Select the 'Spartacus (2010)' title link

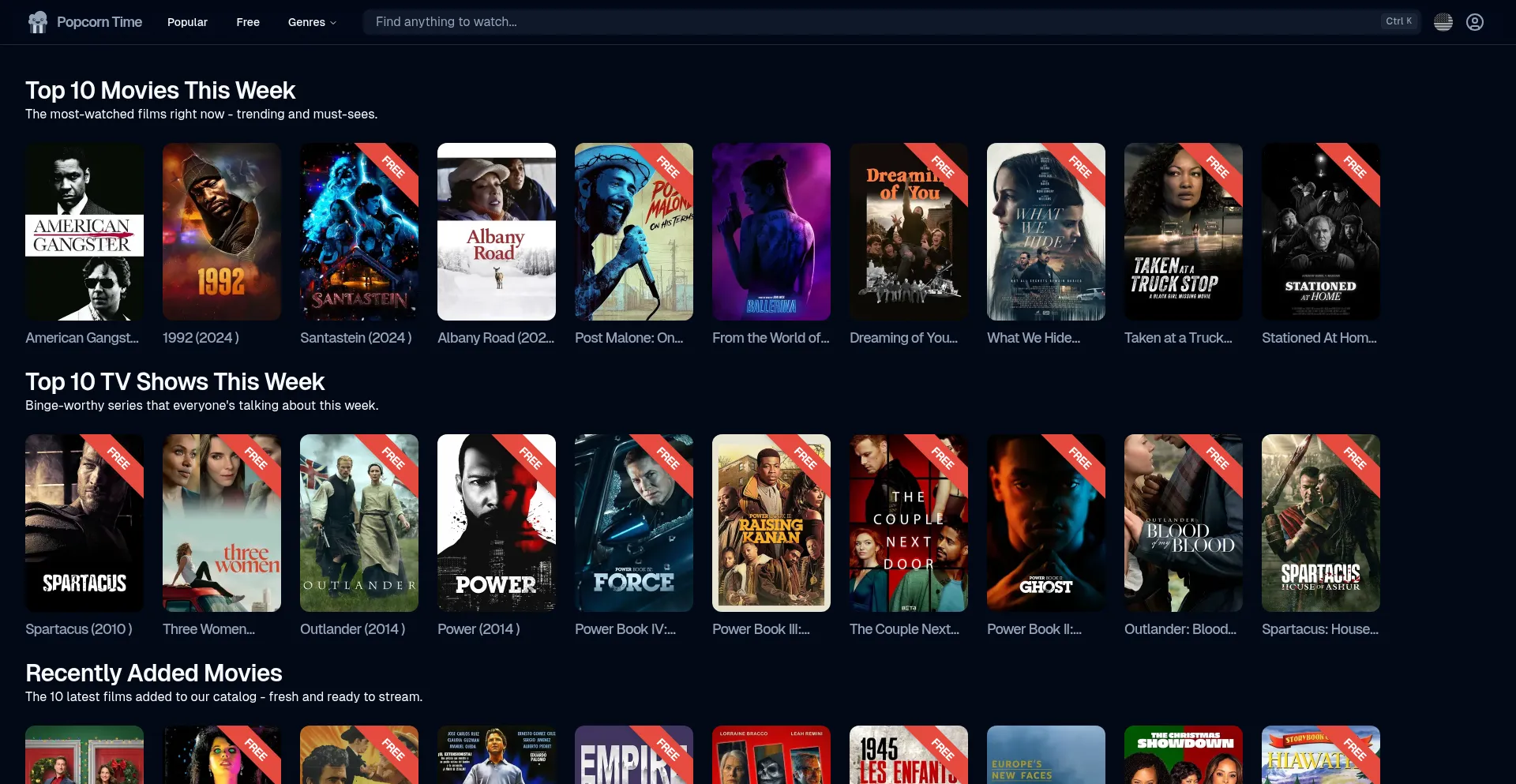coord(78,628)
